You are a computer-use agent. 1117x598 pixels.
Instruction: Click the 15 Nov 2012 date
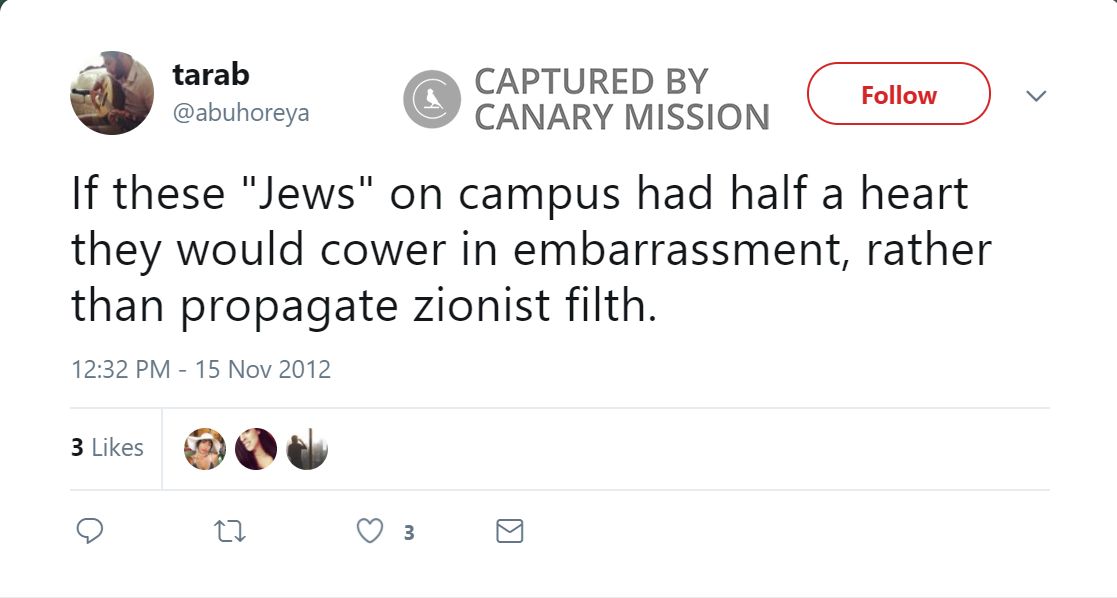(263, 369)
